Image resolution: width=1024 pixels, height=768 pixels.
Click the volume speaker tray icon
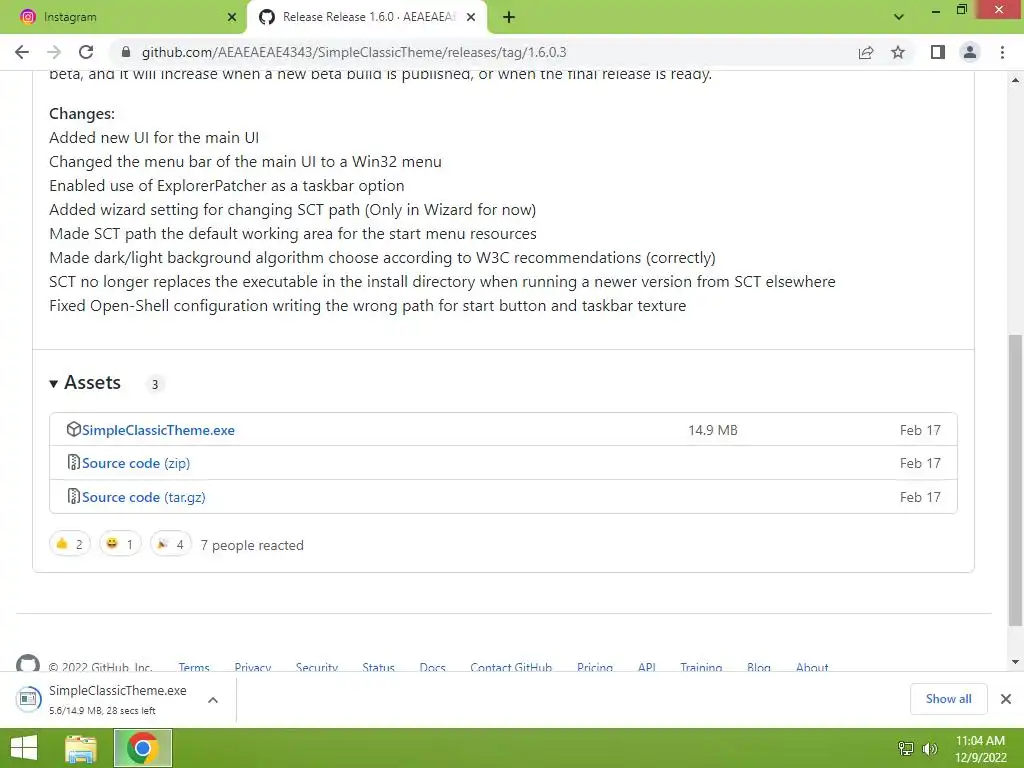tap(929, 748)
